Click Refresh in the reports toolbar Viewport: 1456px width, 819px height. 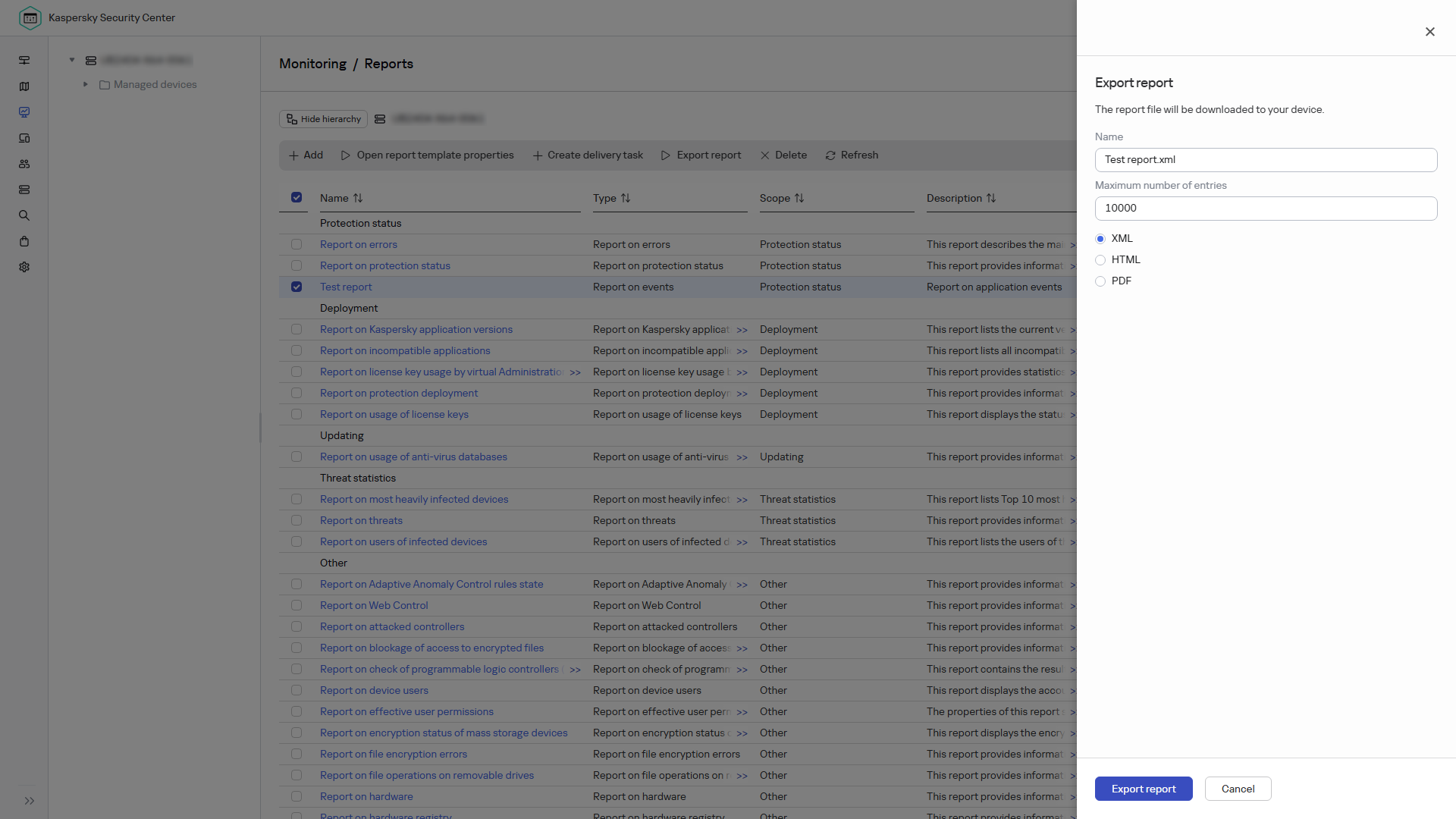[x=852, y=155]
